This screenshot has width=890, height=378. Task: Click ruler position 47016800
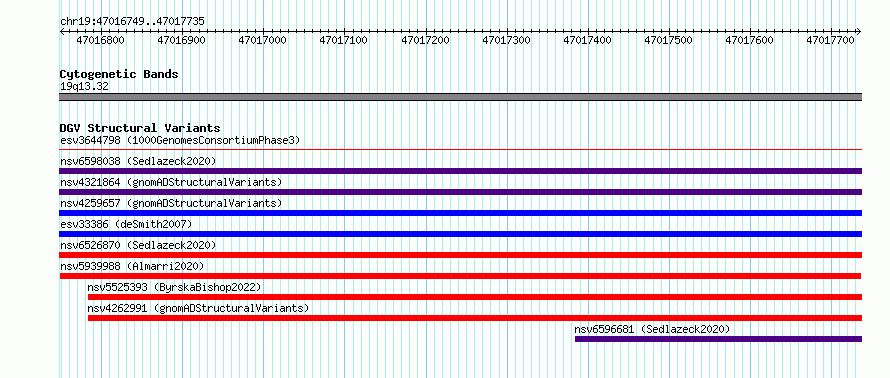pyautogui.click(x=100, y=40)
